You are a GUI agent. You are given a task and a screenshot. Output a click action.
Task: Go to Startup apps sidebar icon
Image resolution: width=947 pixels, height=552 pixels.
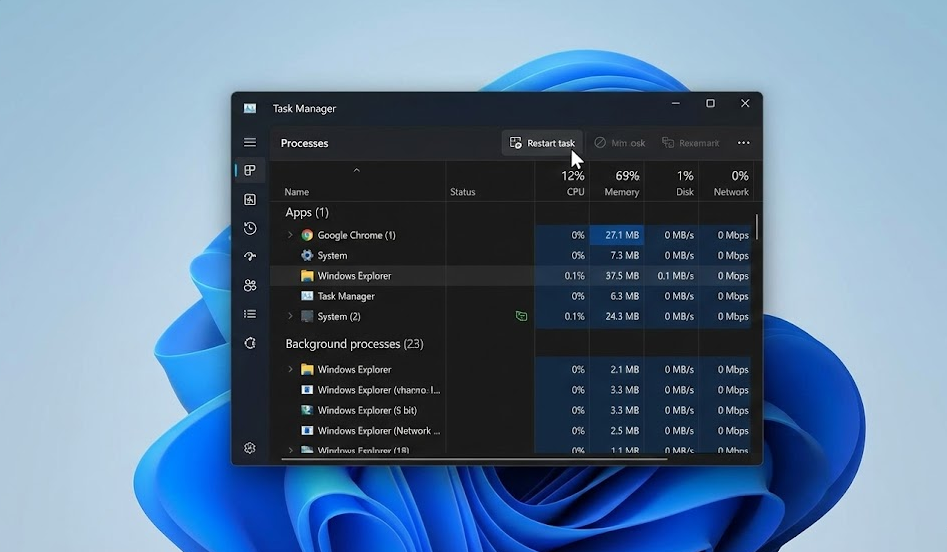(x=249, y=257)
